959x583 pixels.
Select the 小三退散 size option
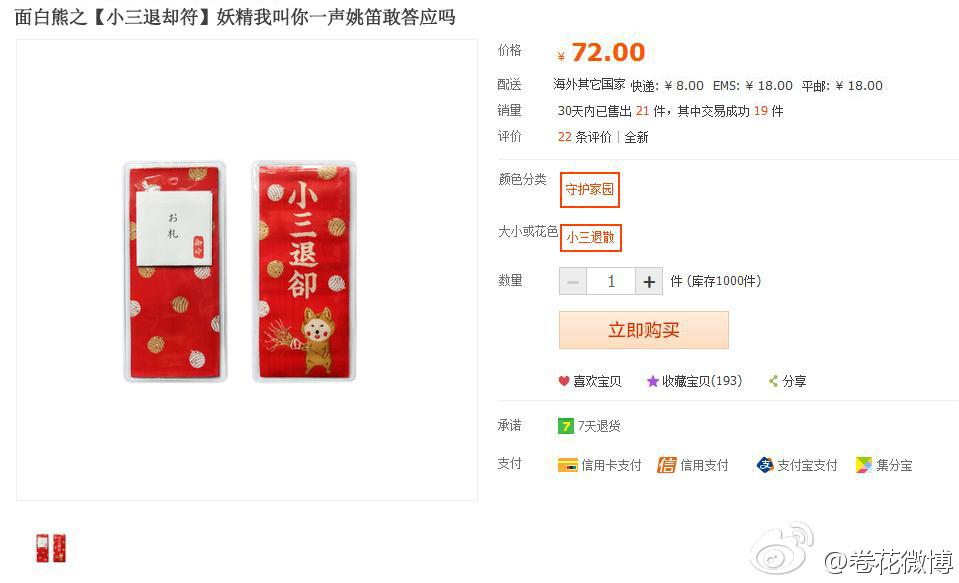(x=590, y=237)
